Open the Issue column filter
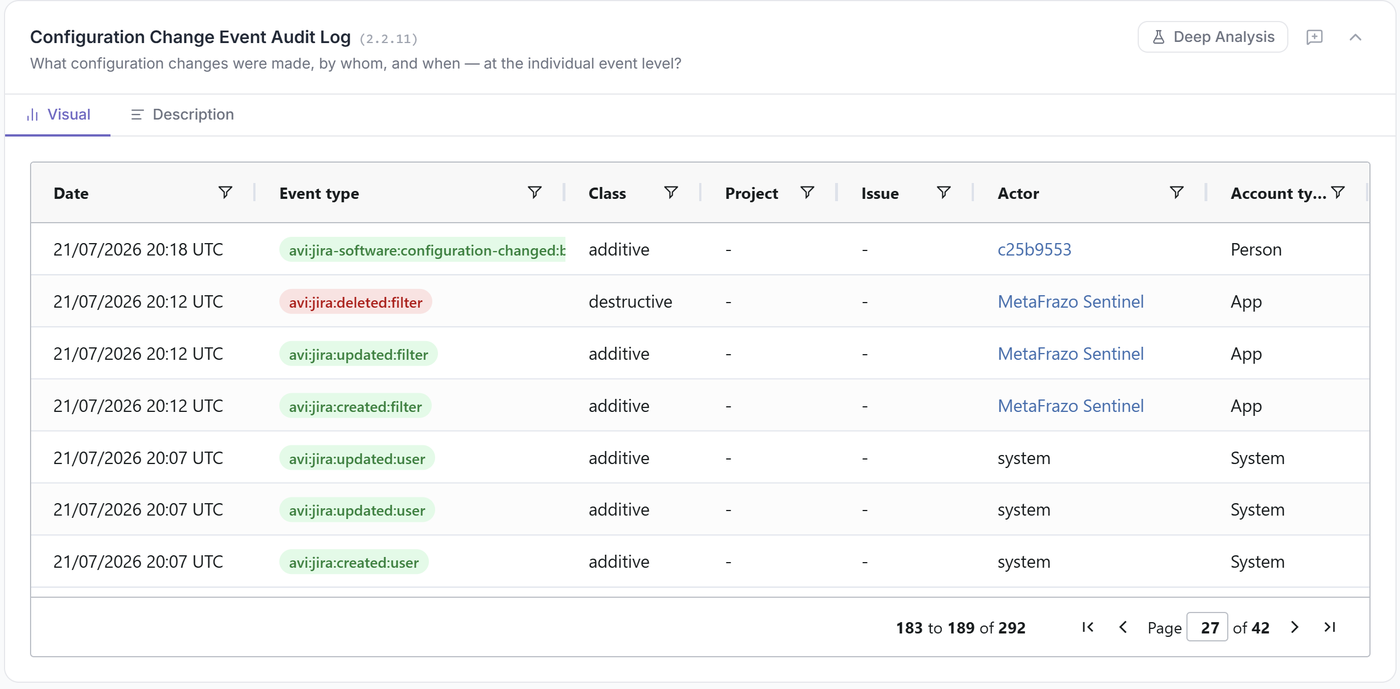Viewport: 1400px width, 689px height. click(943, 192)
